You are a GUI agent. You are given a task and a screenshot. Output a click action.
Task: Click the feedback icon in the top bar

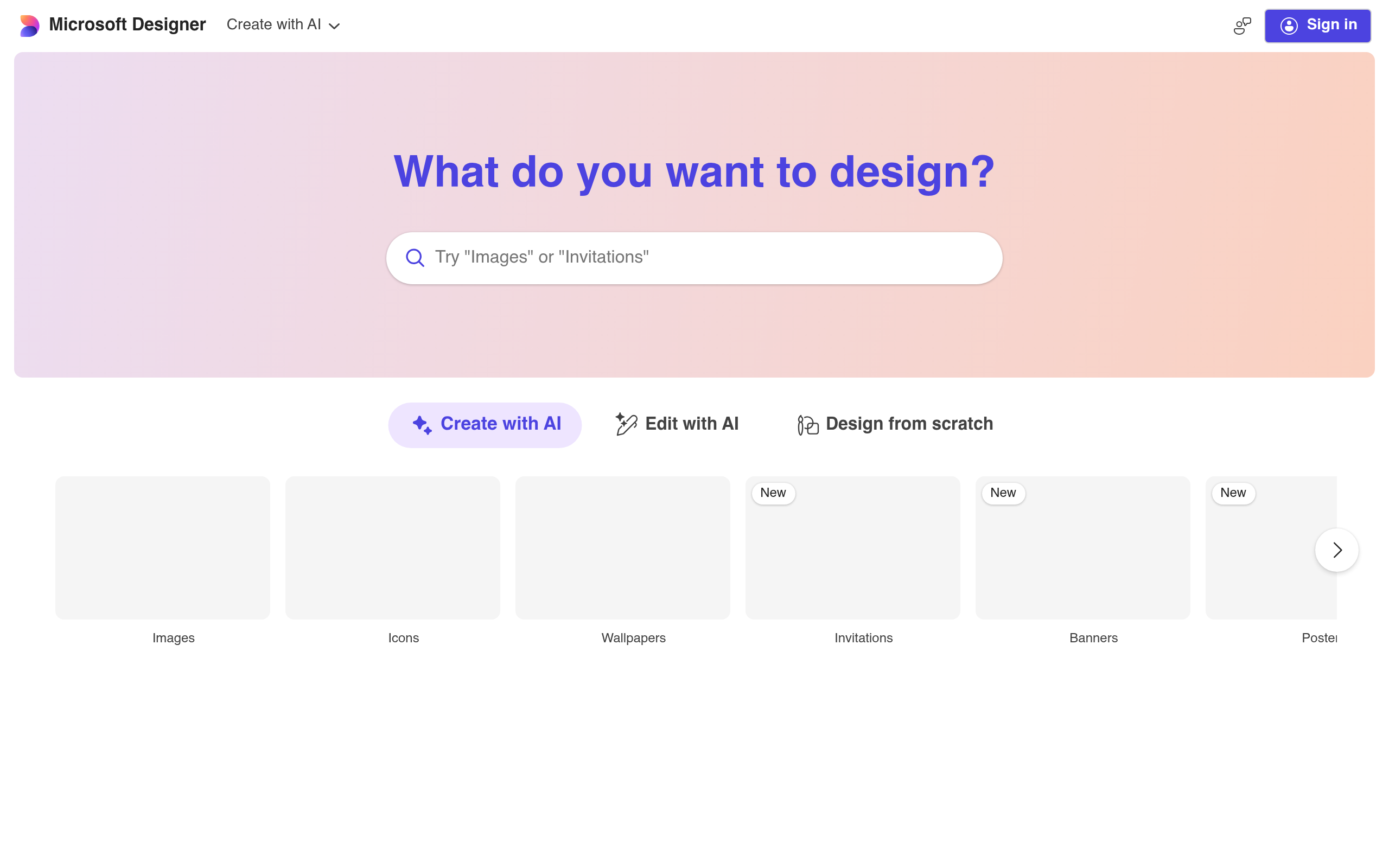[x=1241, y=25]
